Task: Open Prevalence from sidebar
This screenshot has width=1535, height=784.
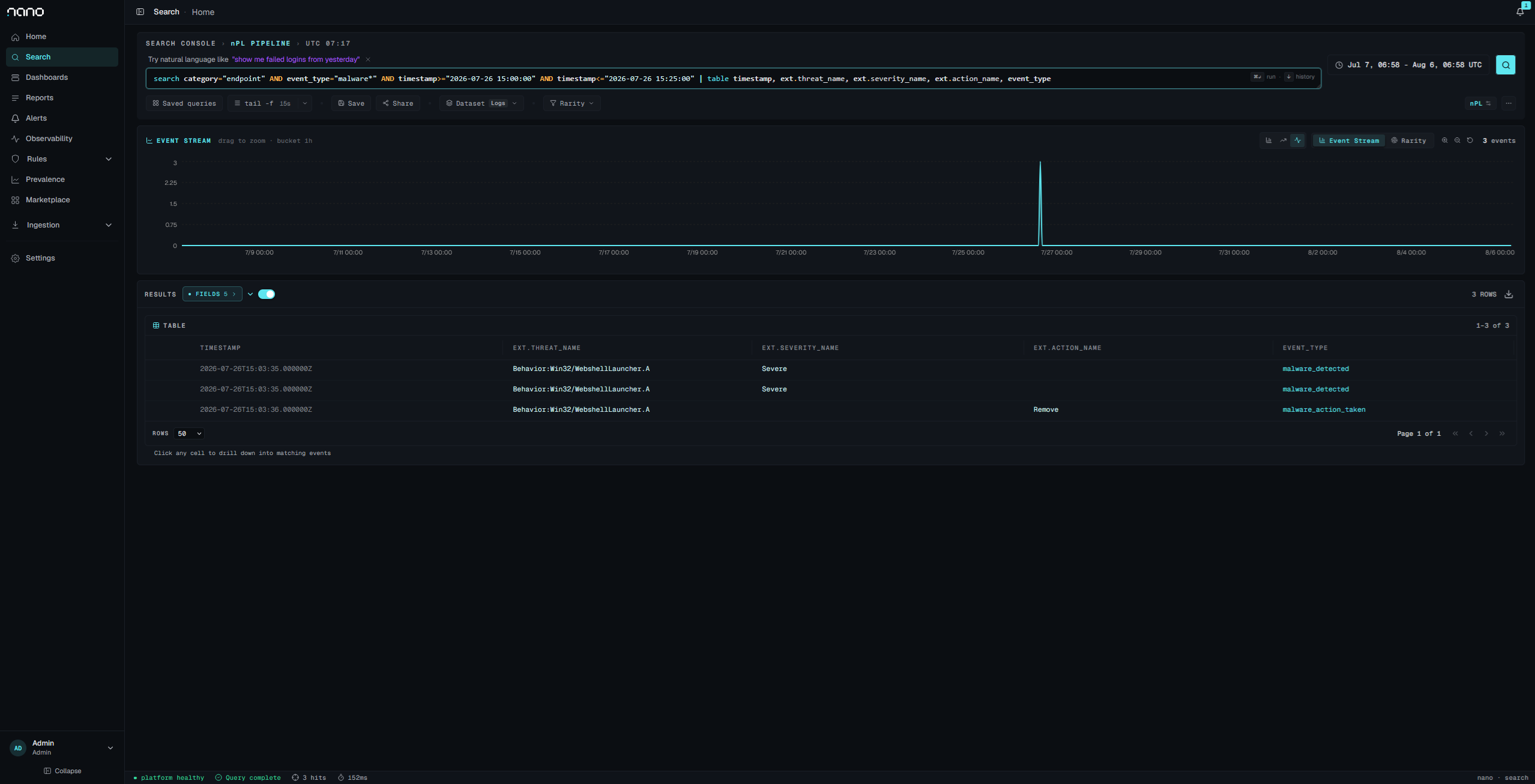Action: (x=62, y=179)
